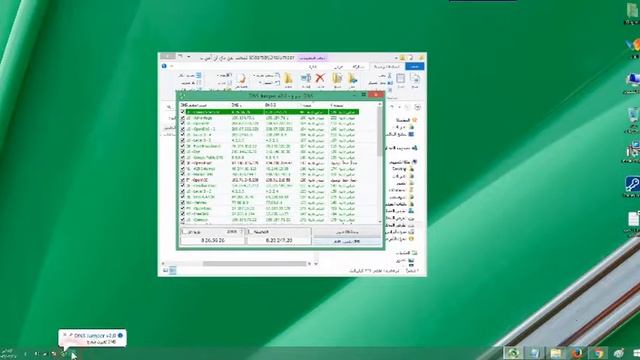This screenshot has width=640, height=360.
Task: Click the Move to folder icon in ribbon
Action: 353,78
